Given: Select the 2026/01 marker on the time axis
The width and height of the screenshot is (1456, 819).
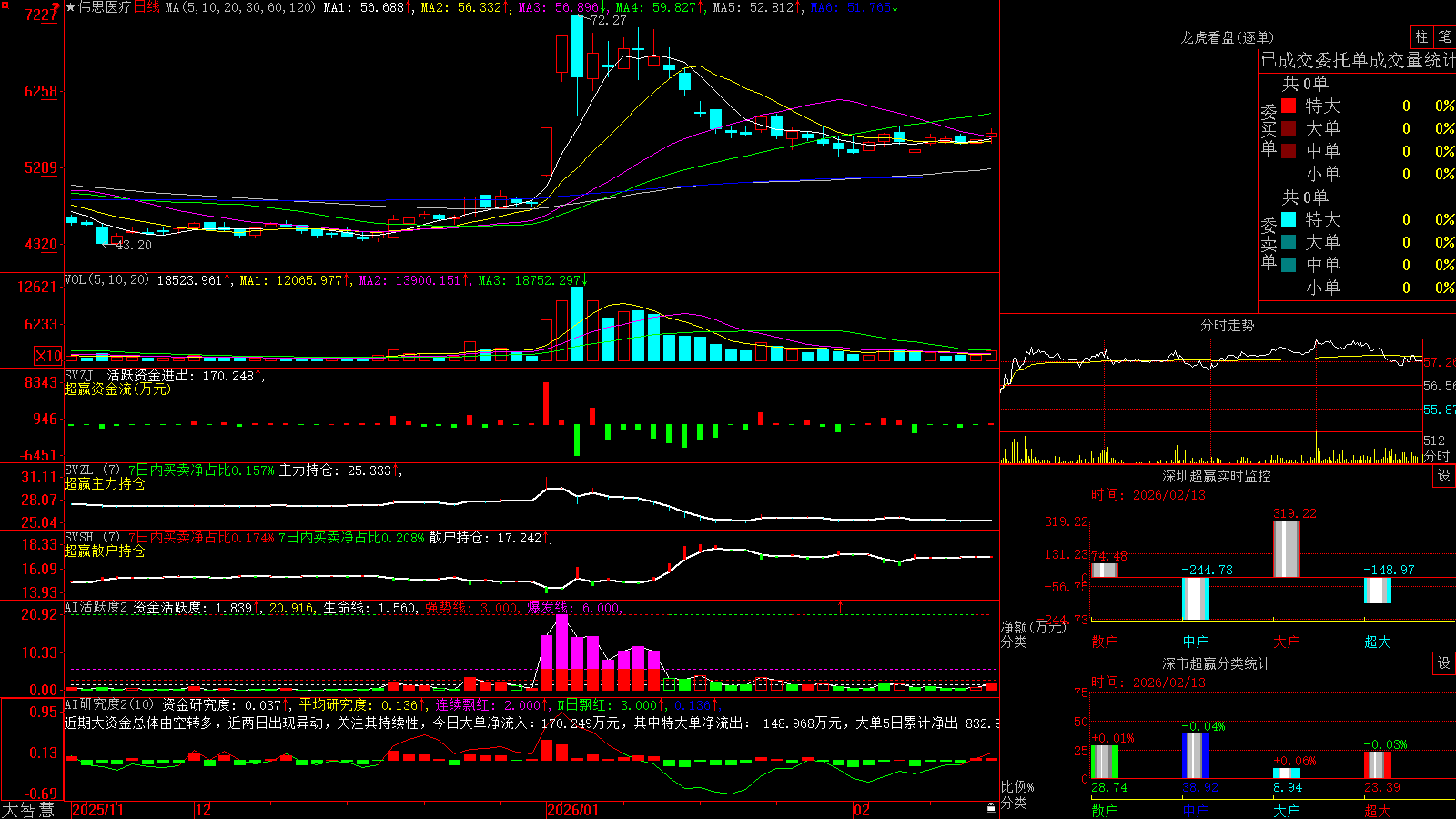Looking at the screenshot, I should pos(573,810).
